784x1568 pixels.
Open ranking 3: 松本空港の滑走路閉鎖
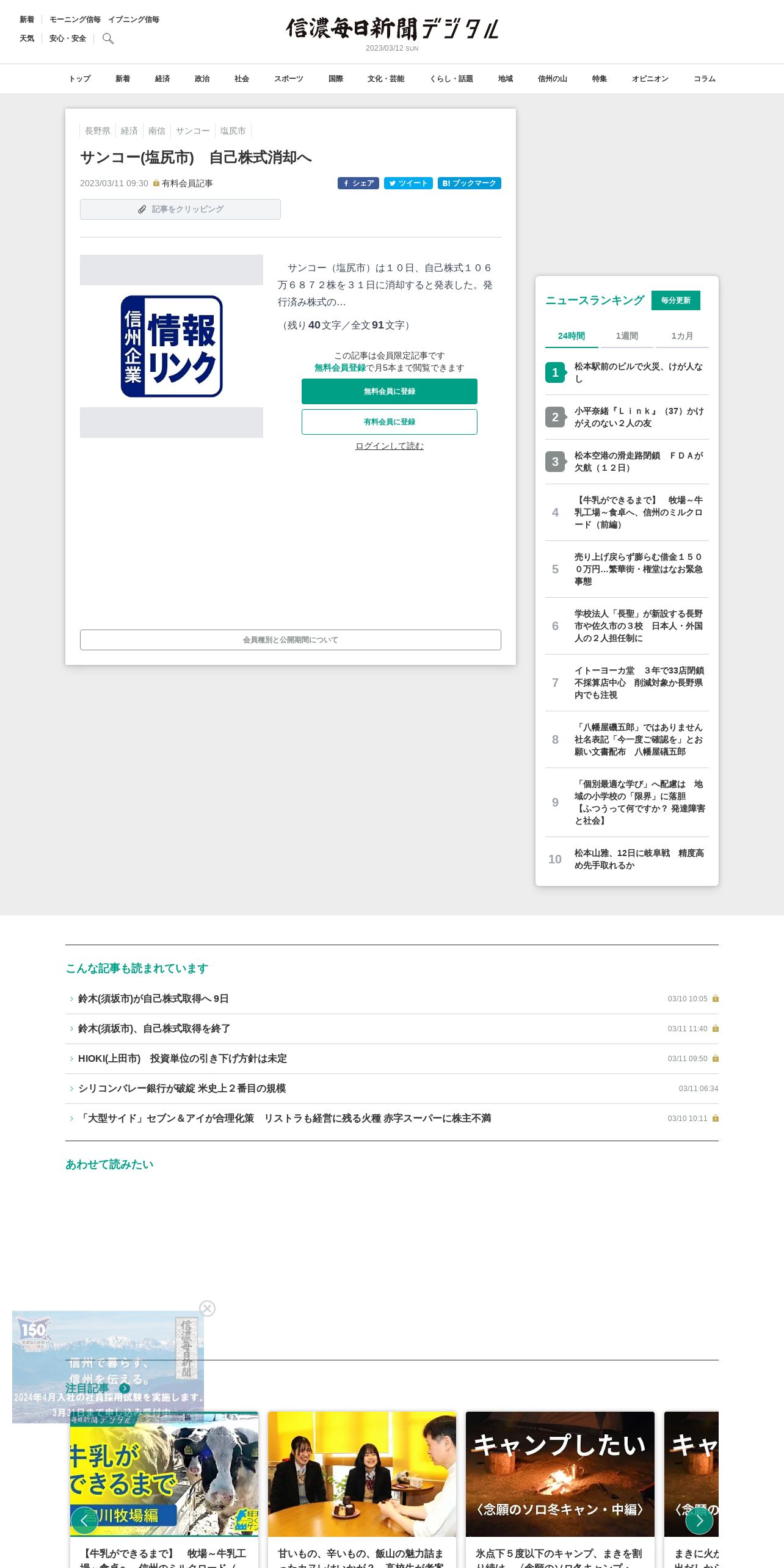(x=627, y=462)
